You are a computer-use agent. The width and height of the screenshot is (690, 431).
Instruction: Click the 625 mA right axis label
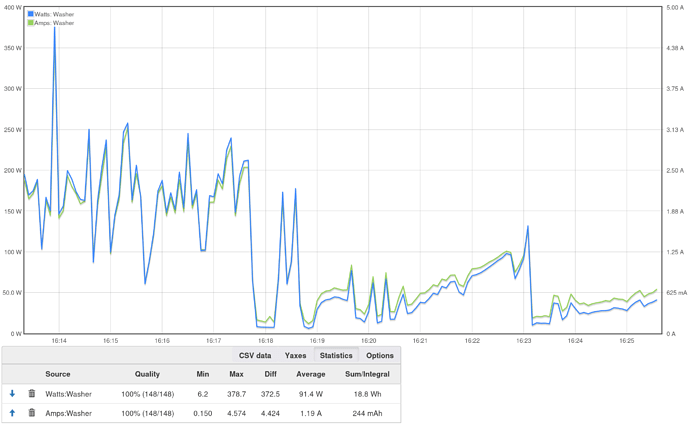point(676,292)
